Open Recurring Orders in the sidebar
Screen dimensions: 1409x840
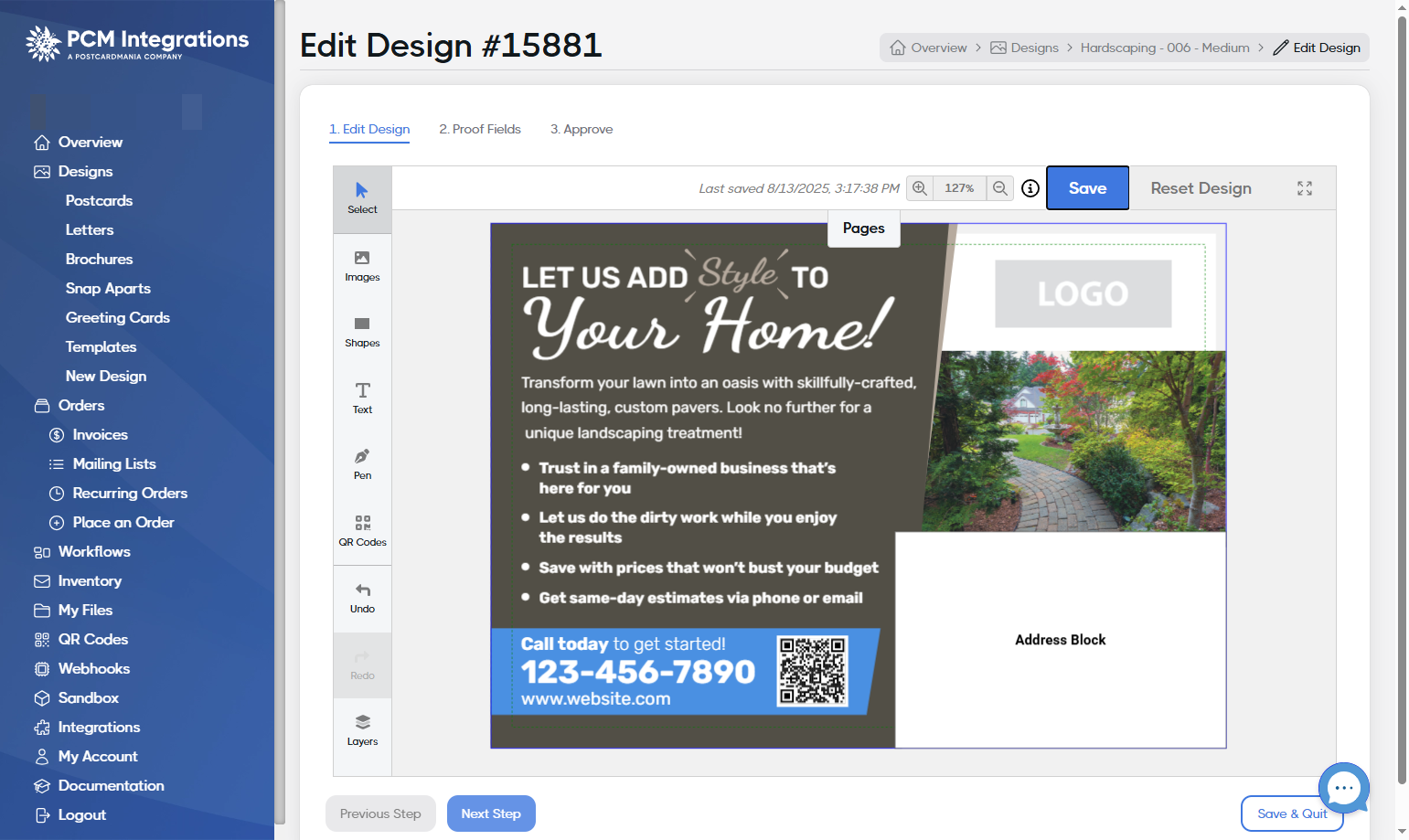pyautogui.click(x=130, y=493)
